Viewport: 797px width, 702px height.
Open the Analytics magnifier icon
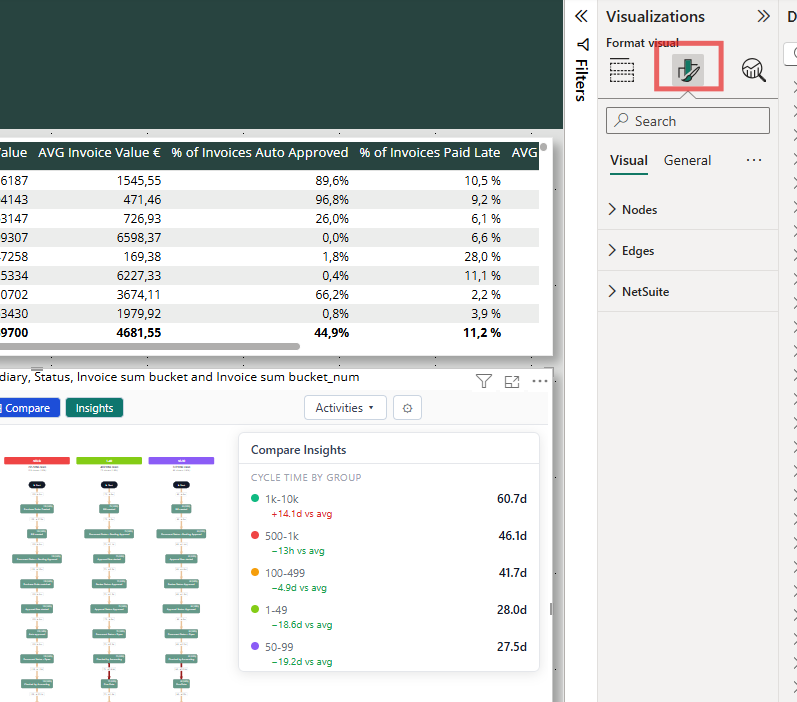click(753, 70)
